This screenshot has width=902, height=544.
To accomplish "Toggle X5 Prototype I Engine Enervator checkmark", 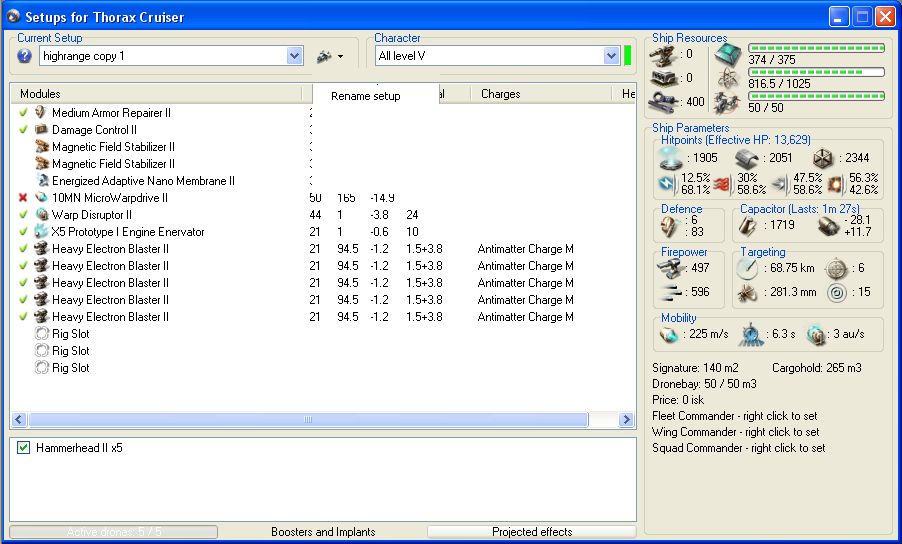I will point(23,232).
